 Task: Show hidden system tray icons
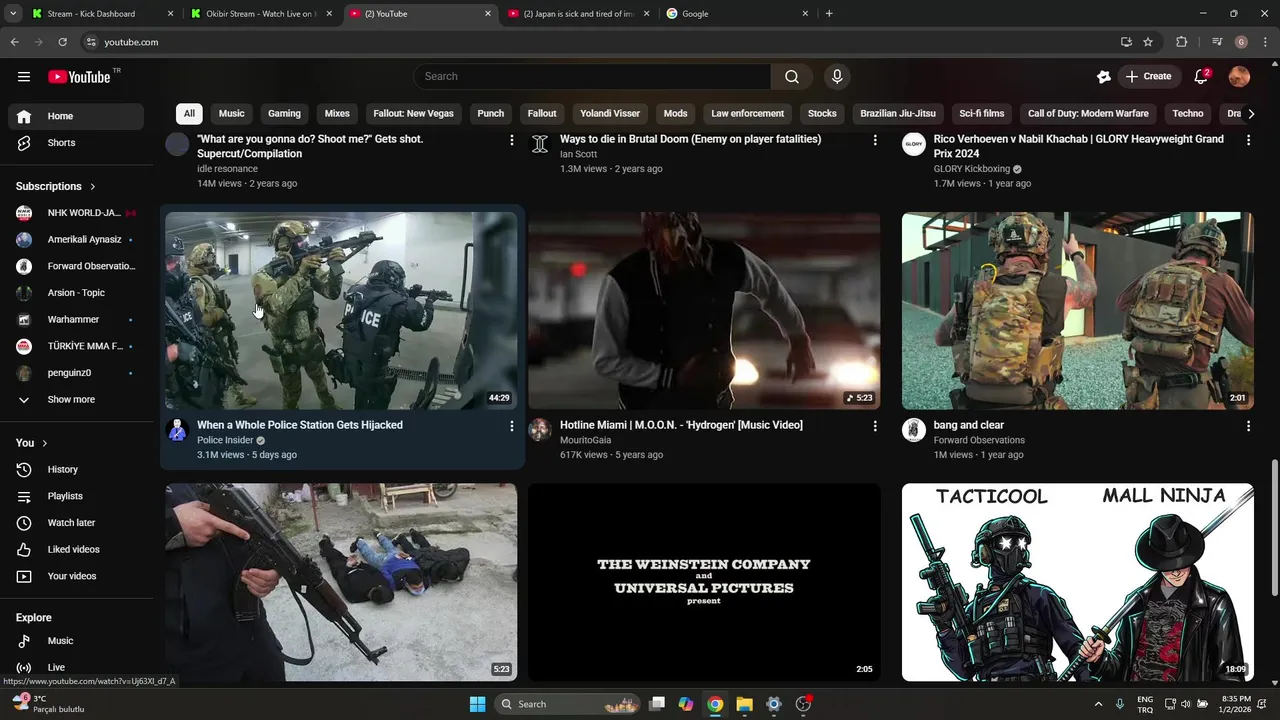[1098, 704]
